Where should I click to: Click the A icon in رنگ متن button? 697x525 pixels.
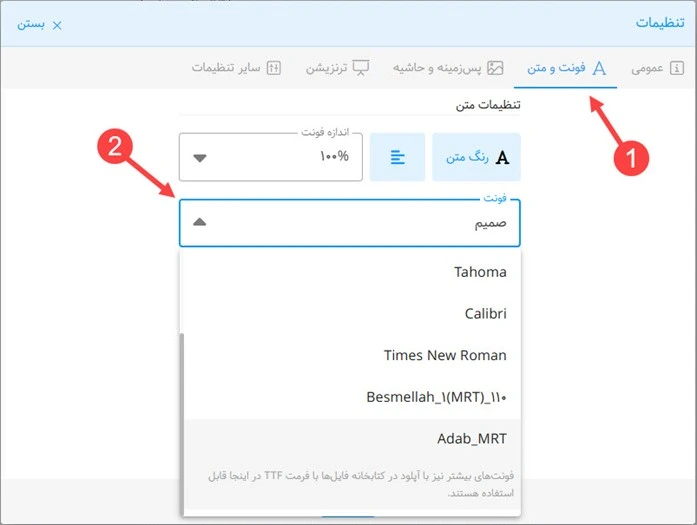click(x=503, y=157)
